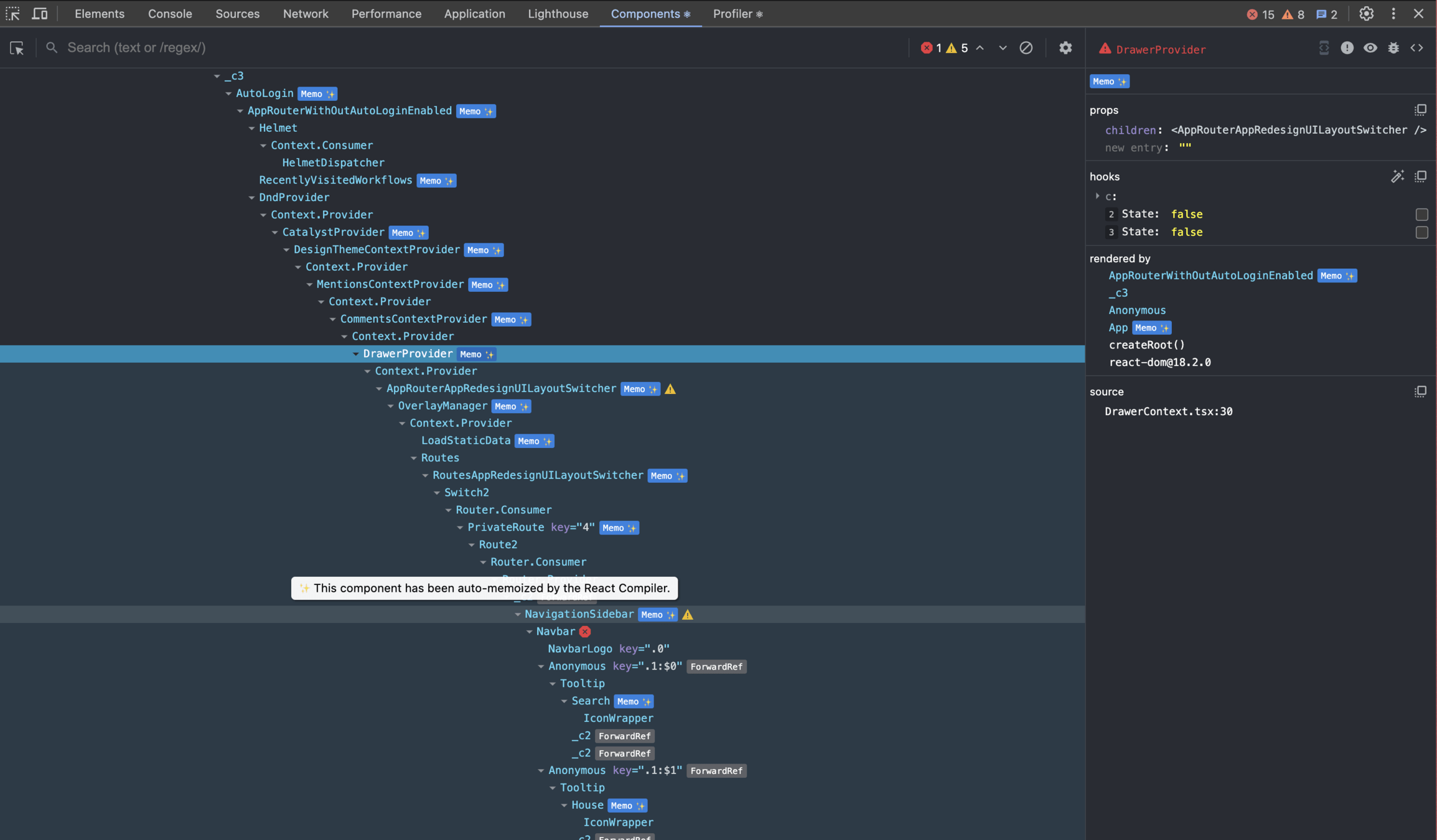
Task: Open the component tree settings gear
Action: [1065, 48]
